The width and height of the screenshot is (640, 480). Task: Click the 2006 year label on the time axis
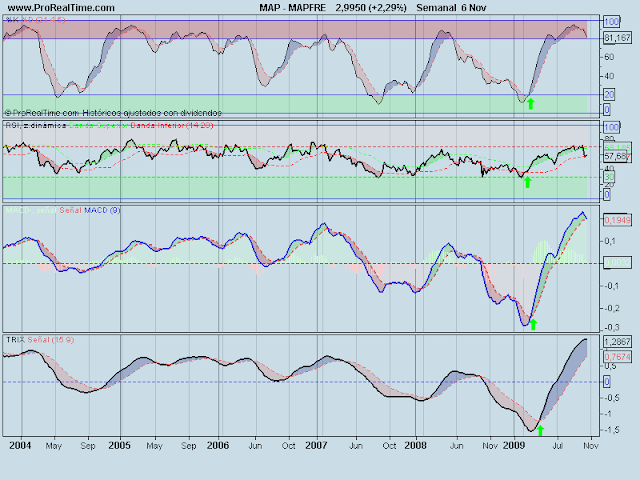coord(218,445)
